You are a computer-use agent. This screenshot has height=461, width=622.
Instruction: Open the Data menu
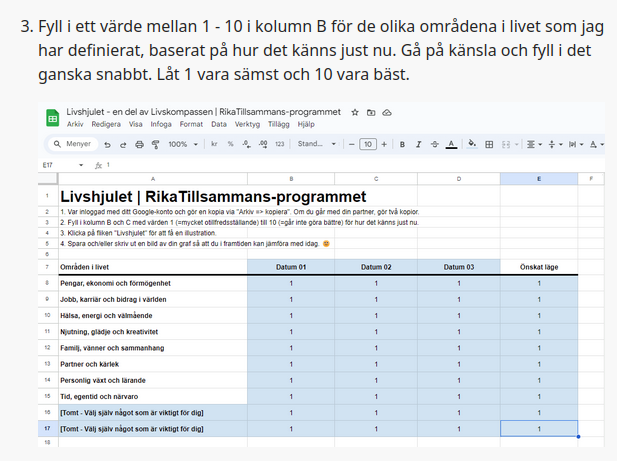point(219,124)
